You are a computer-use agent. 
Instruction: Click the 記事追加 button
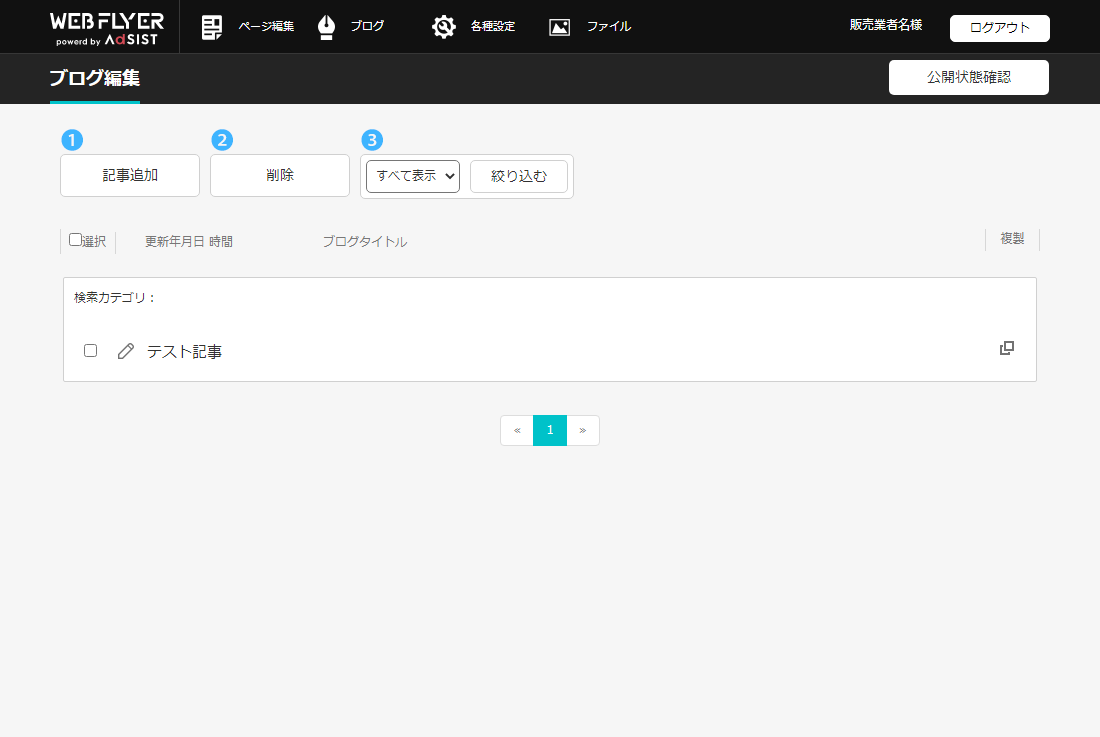click(x=130, y=176)
